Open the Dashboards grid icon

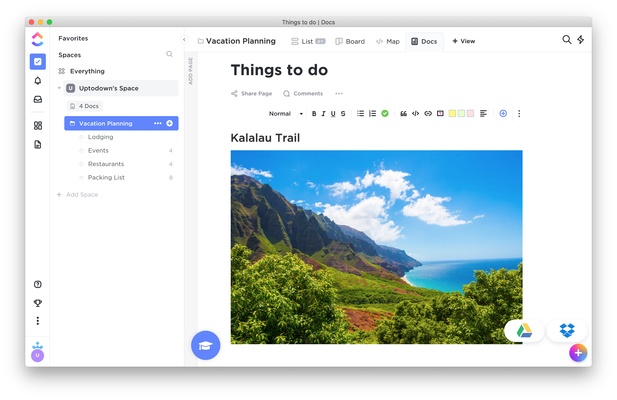point(38,125)
